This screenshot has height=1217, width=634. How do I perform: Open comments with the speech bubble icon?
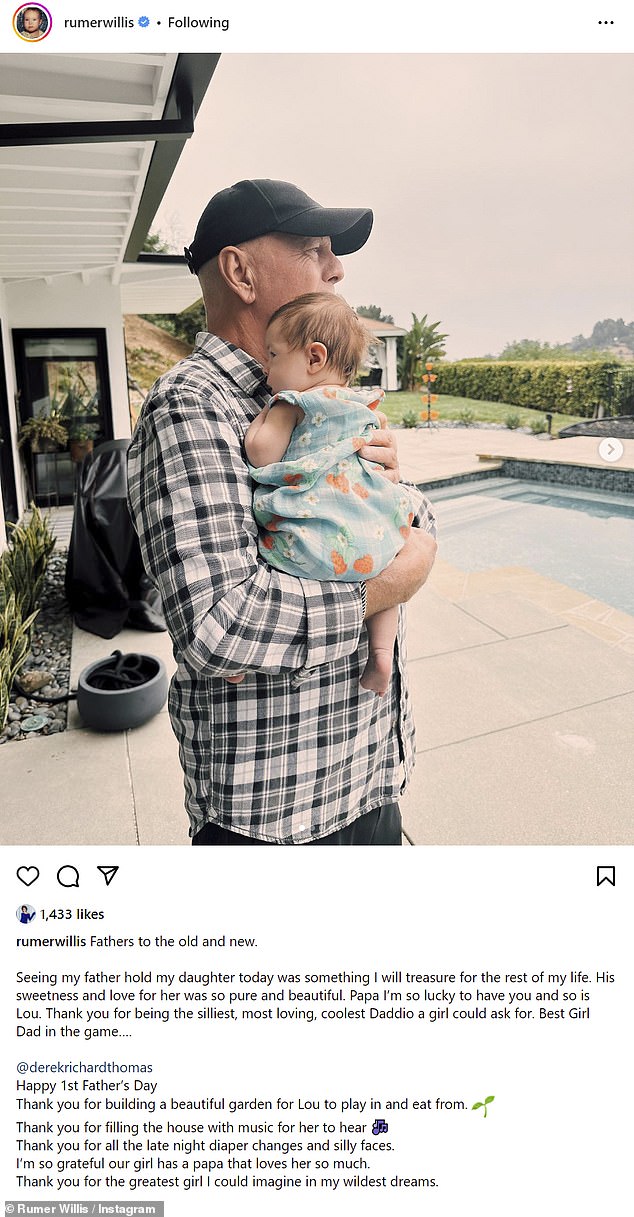click(68, 876)
